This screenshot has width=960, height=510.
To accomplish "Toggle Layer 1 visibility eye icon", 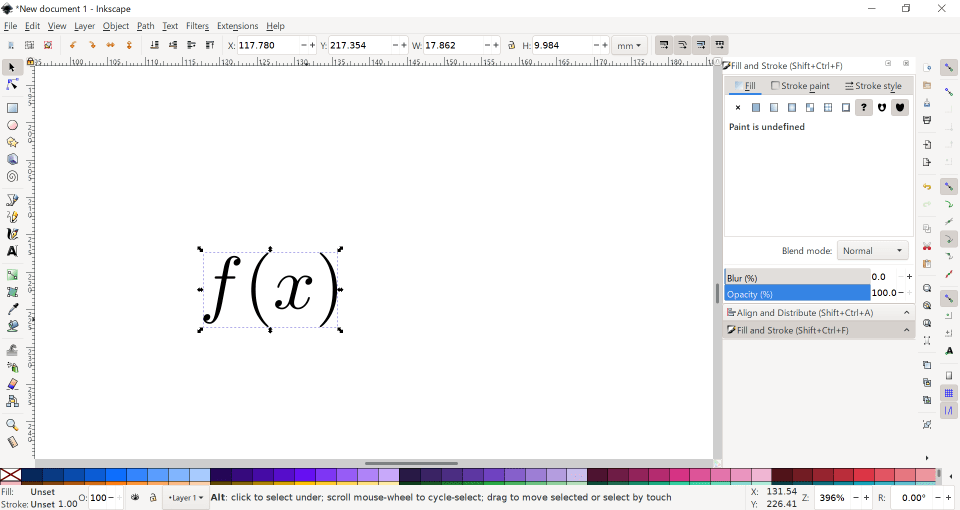I will coord(135,497).
